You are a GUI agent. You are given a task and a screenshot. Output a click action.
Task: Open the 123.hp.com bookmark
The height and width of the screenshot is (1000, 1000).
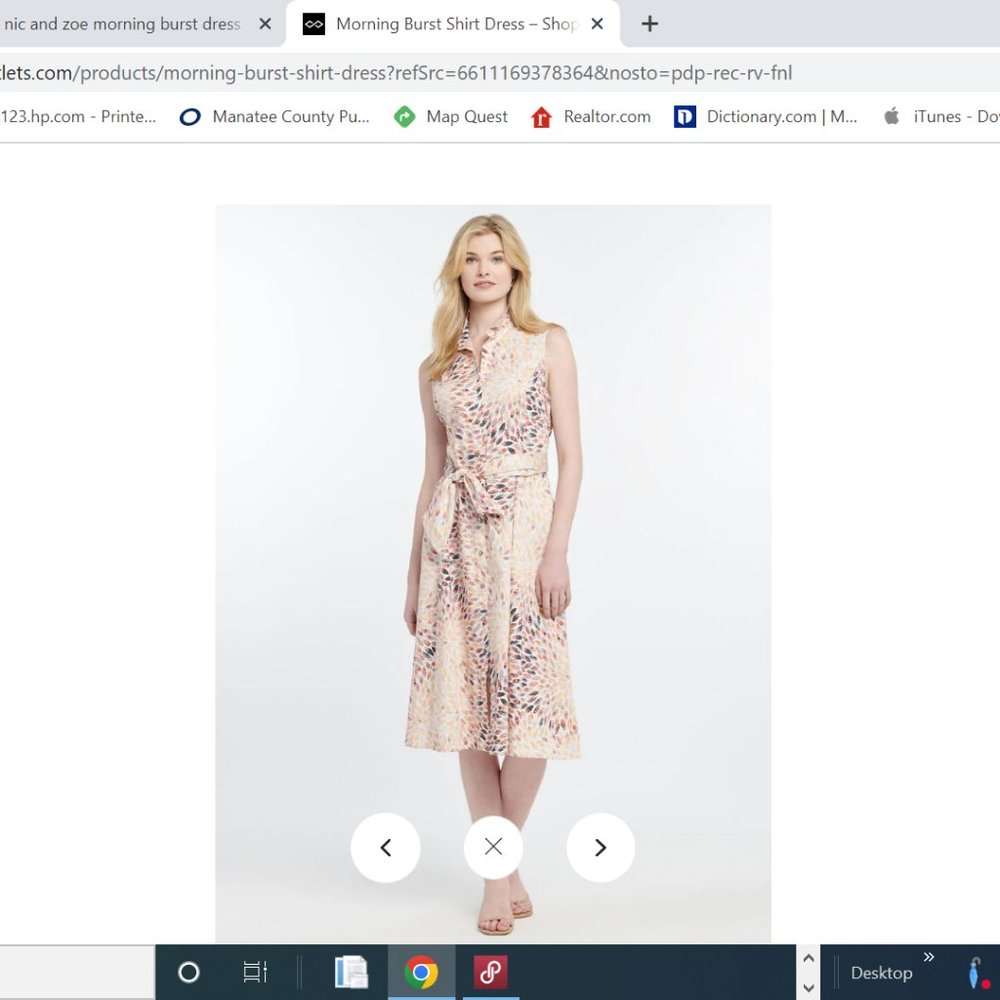point(78,117)
